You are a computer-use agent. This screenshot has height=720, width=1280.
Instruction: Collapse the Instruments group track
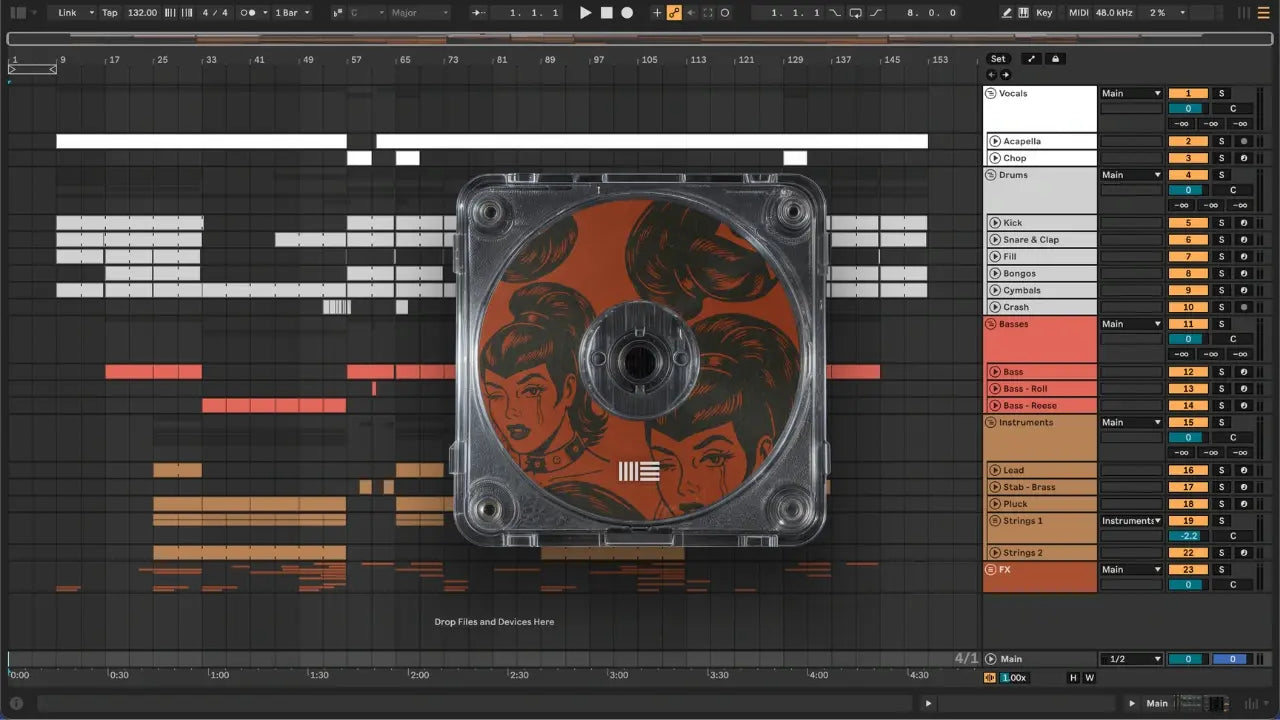(x=992, y=422)
